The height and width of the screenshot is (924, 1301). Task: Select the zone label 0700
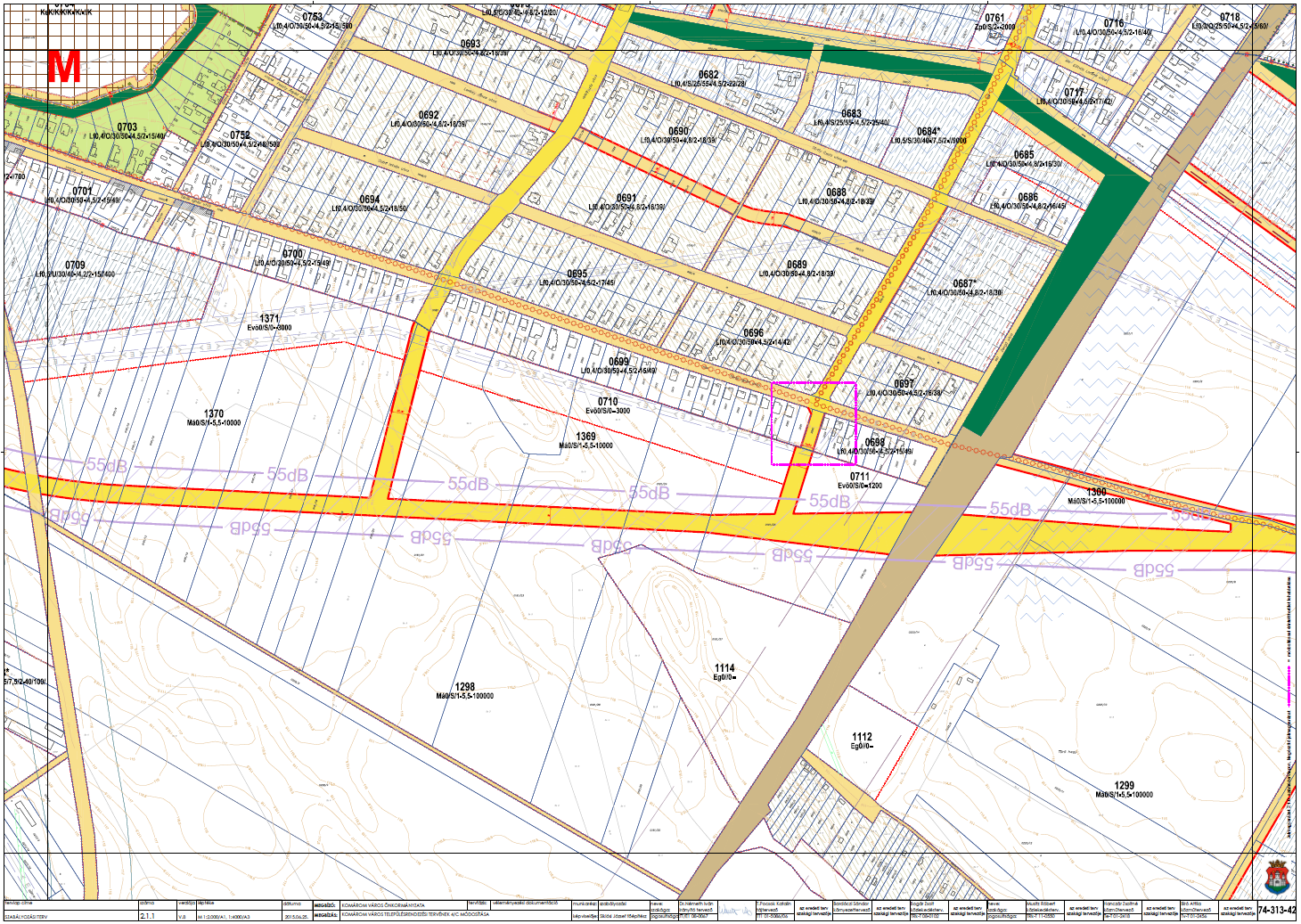pyautogui.click(x=292, y=254)
